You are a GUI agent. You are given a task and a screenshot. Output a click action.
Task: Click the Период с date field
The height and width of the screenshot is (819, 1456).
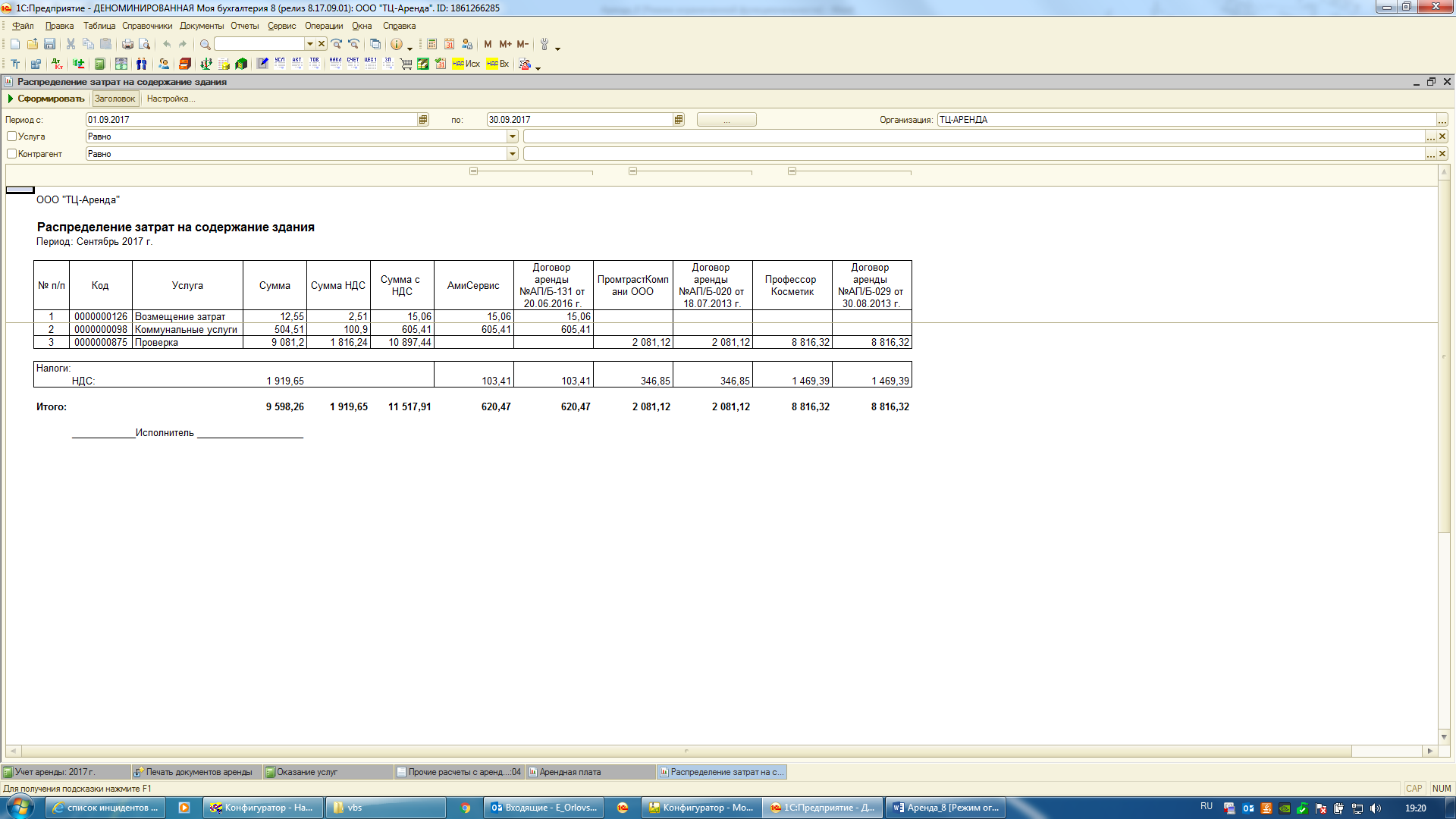(x=250, y=120)
